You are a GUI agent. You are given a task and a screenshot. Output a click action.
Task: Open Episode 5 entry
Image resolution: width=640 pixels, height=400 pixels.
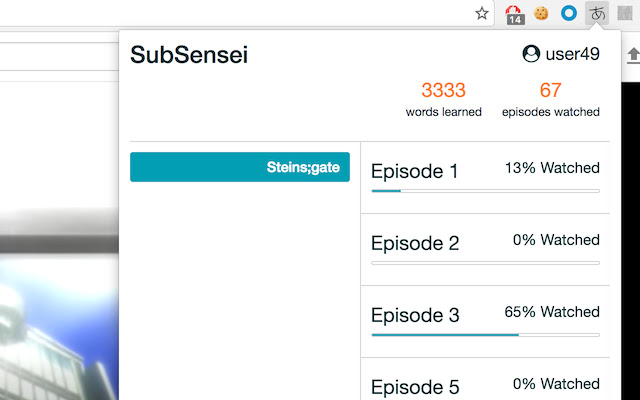tap(414, 387)
